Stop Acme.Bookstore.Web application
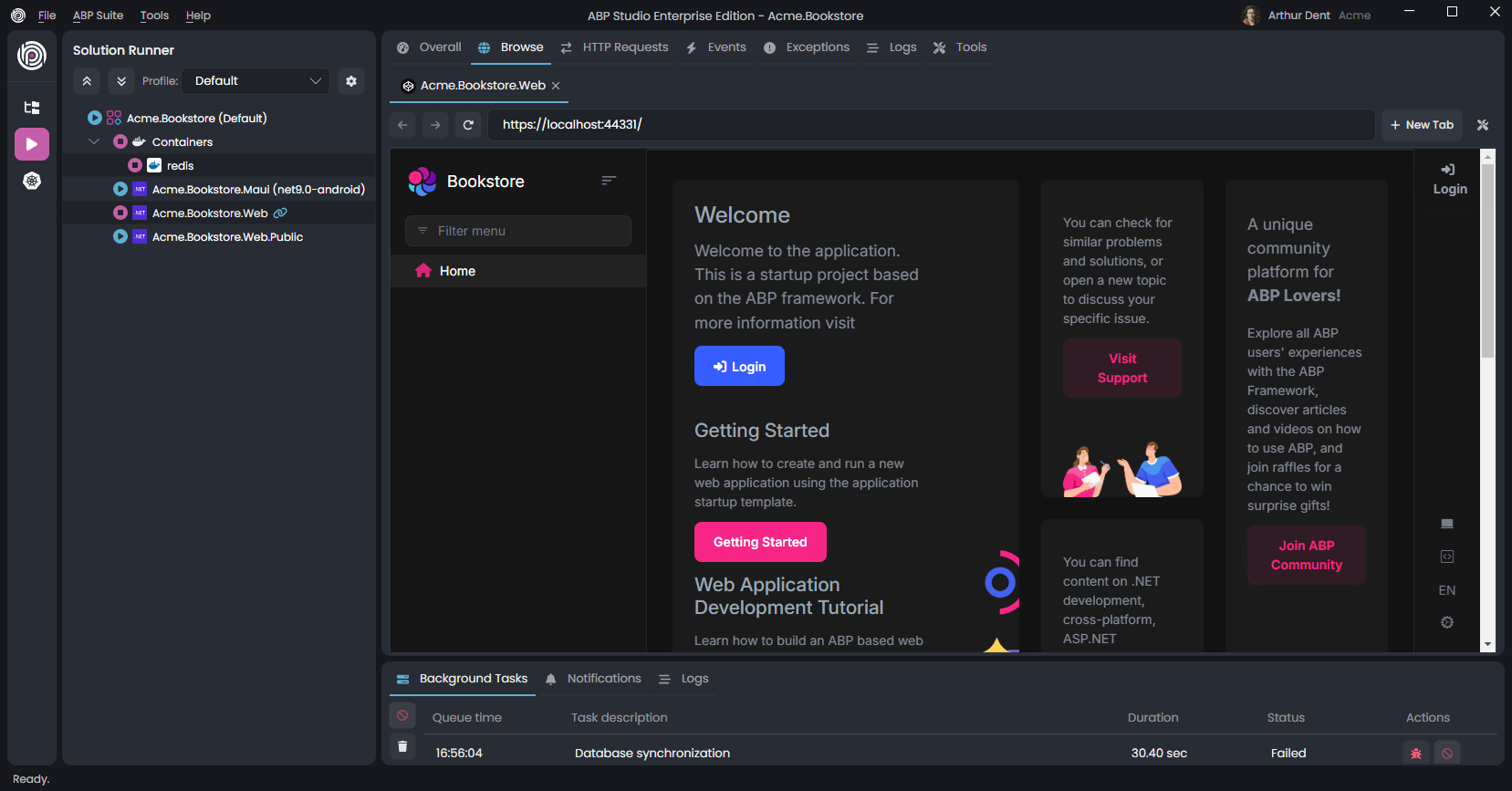 [120, 213]
